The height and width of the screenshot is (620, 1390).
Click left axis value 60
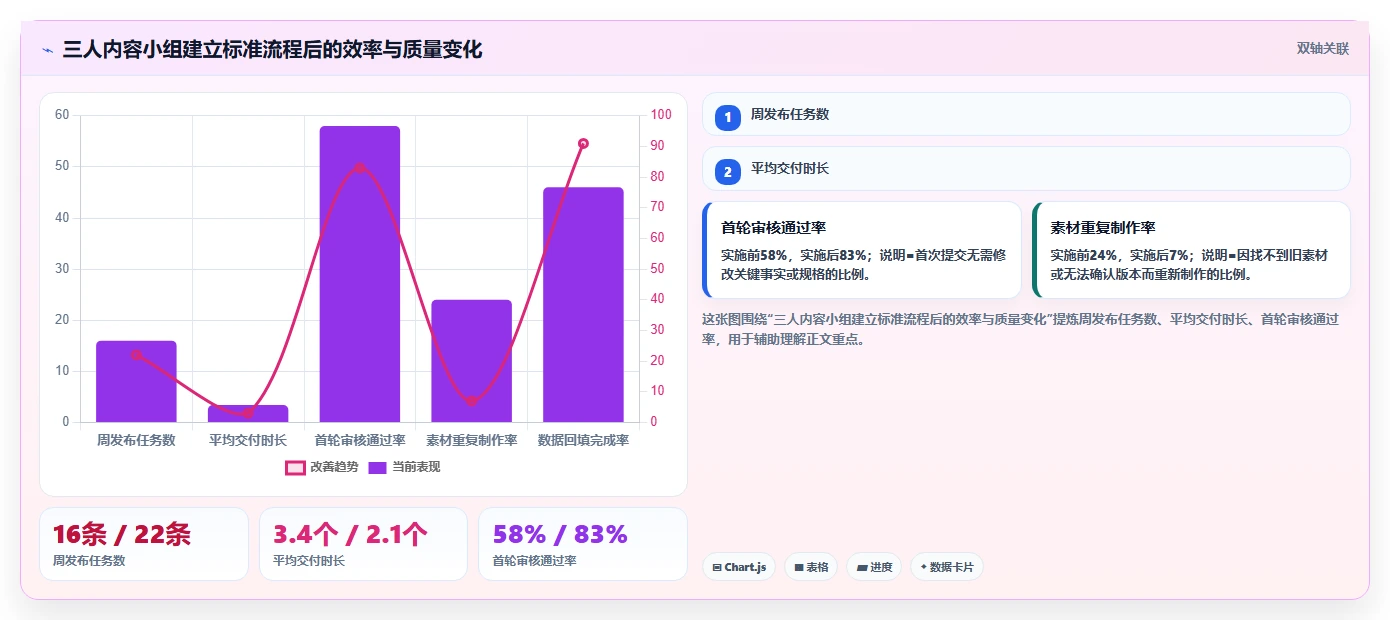coord(62,115)
